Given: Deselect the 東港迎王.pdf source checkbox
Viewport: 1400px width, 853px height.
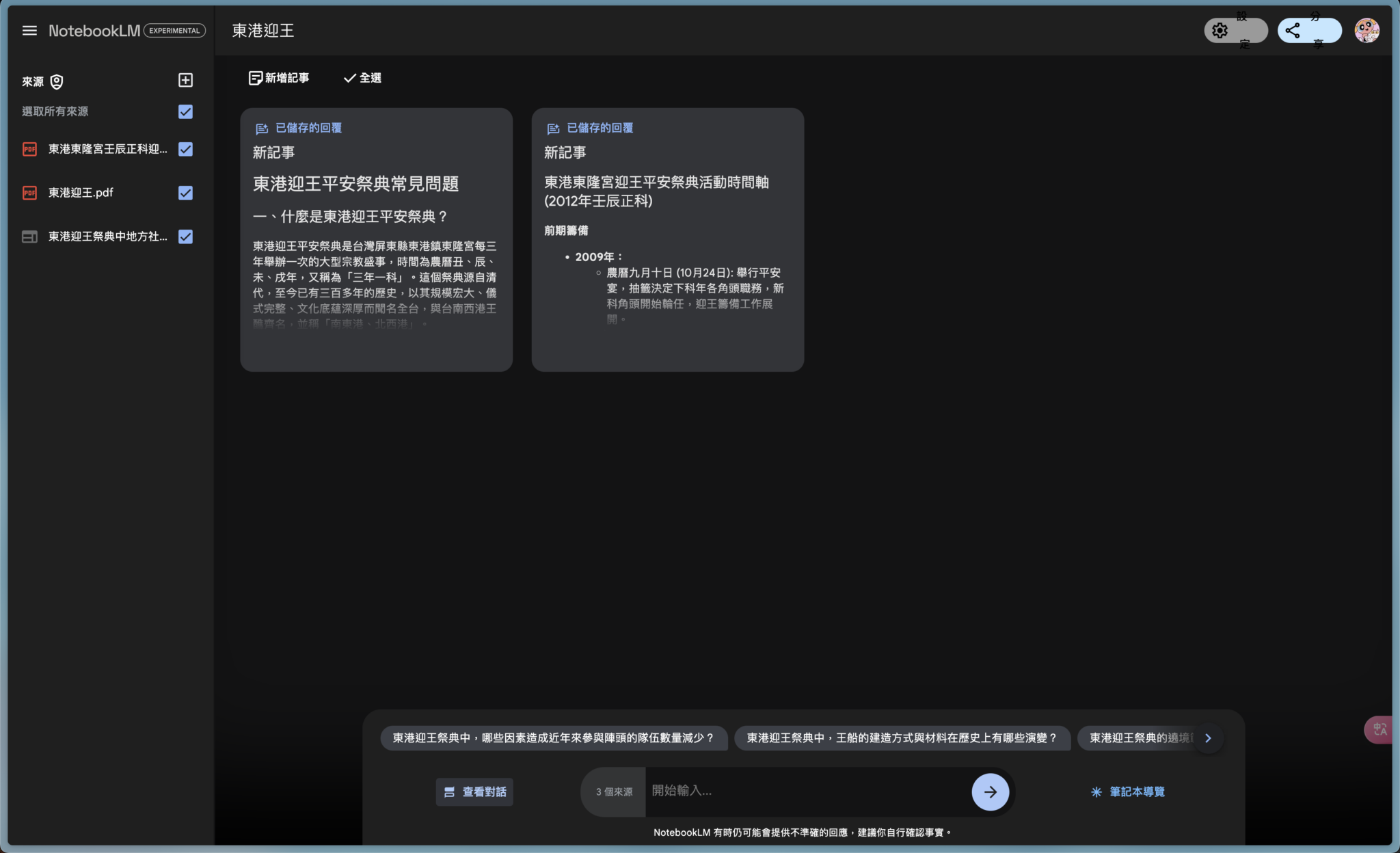Looking at the screenshot, I should click(185, 193).
